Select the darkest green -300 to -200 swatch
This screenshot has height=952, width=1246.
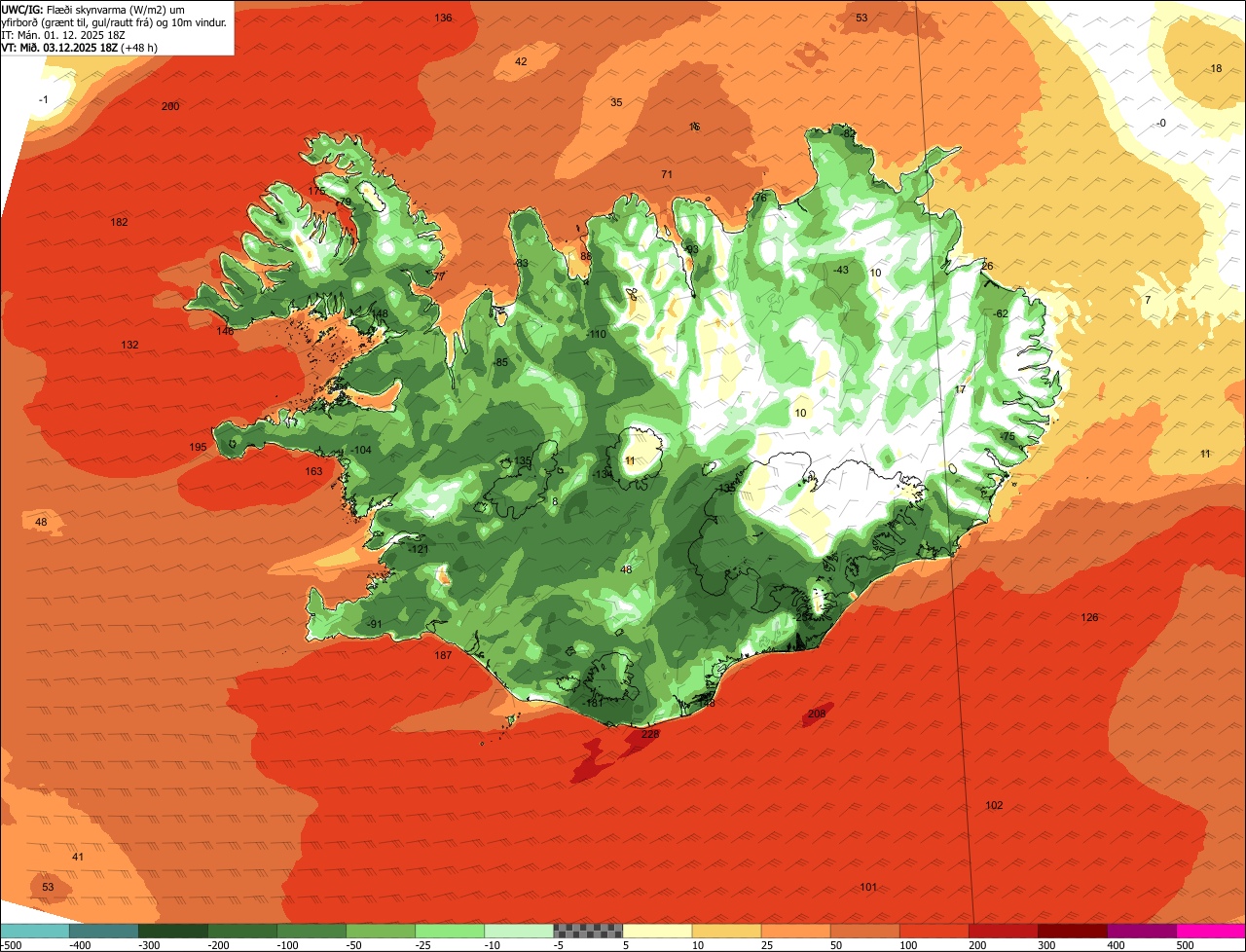click(x=172, y=931)
